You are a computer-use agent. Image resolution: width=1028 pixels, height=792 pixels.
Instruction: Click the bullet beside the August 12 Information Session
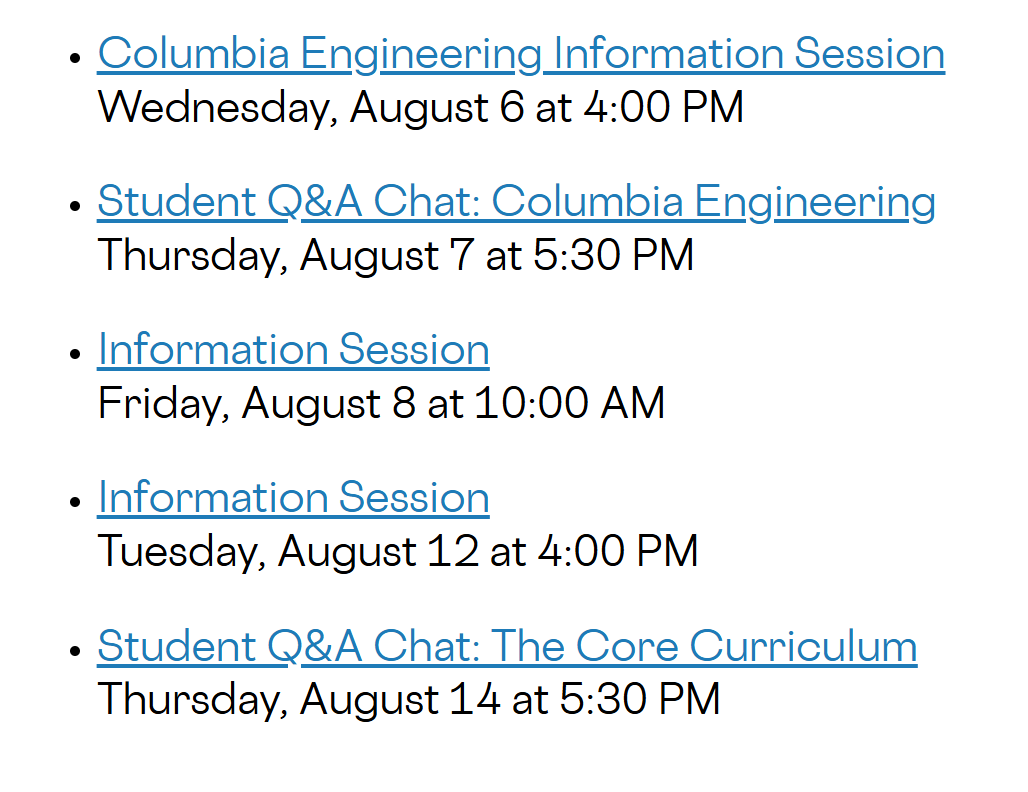point(75,502)
